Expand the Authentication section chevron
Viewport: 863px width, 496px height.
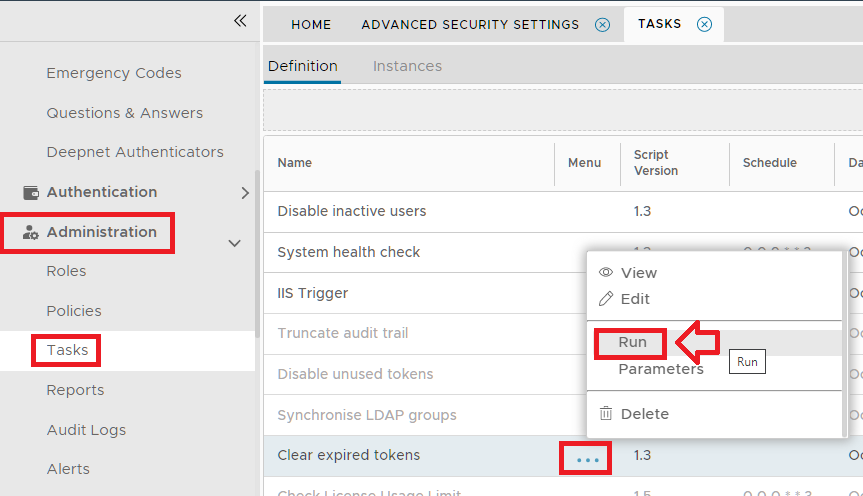coord(245,193)
